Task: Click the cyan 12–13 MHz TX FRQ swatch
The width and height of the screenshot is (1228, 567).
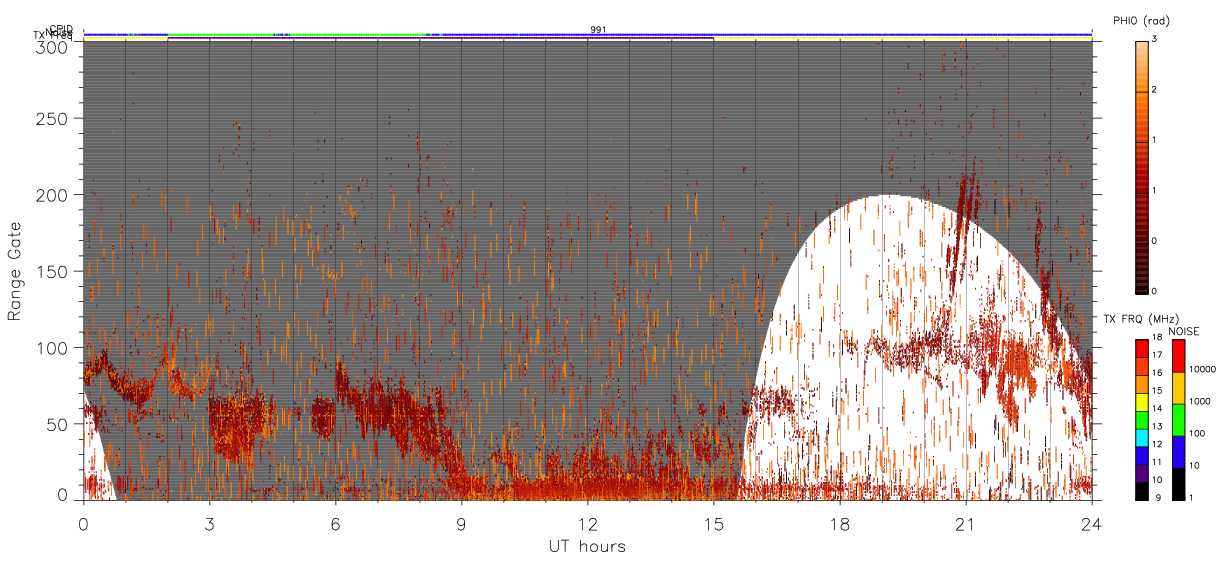Action: 1141,438
